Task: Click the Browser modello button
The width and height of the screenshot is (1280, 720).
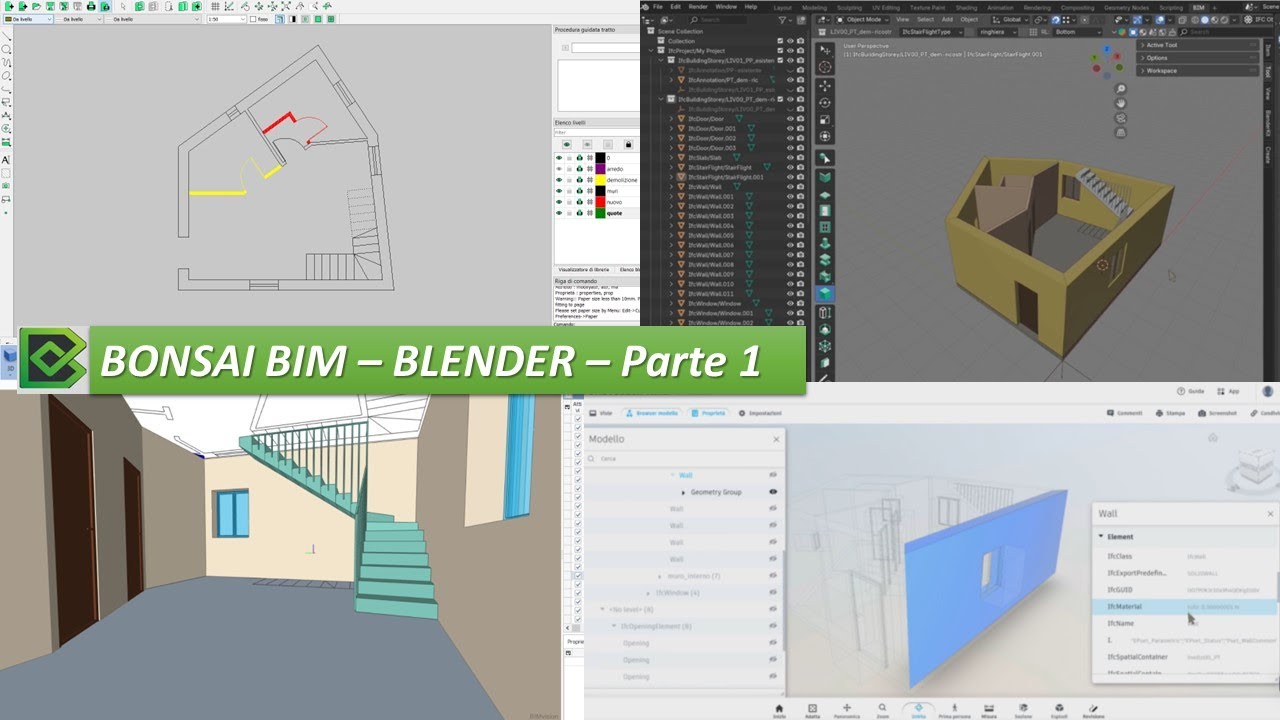Action: (x=652, y=412)
